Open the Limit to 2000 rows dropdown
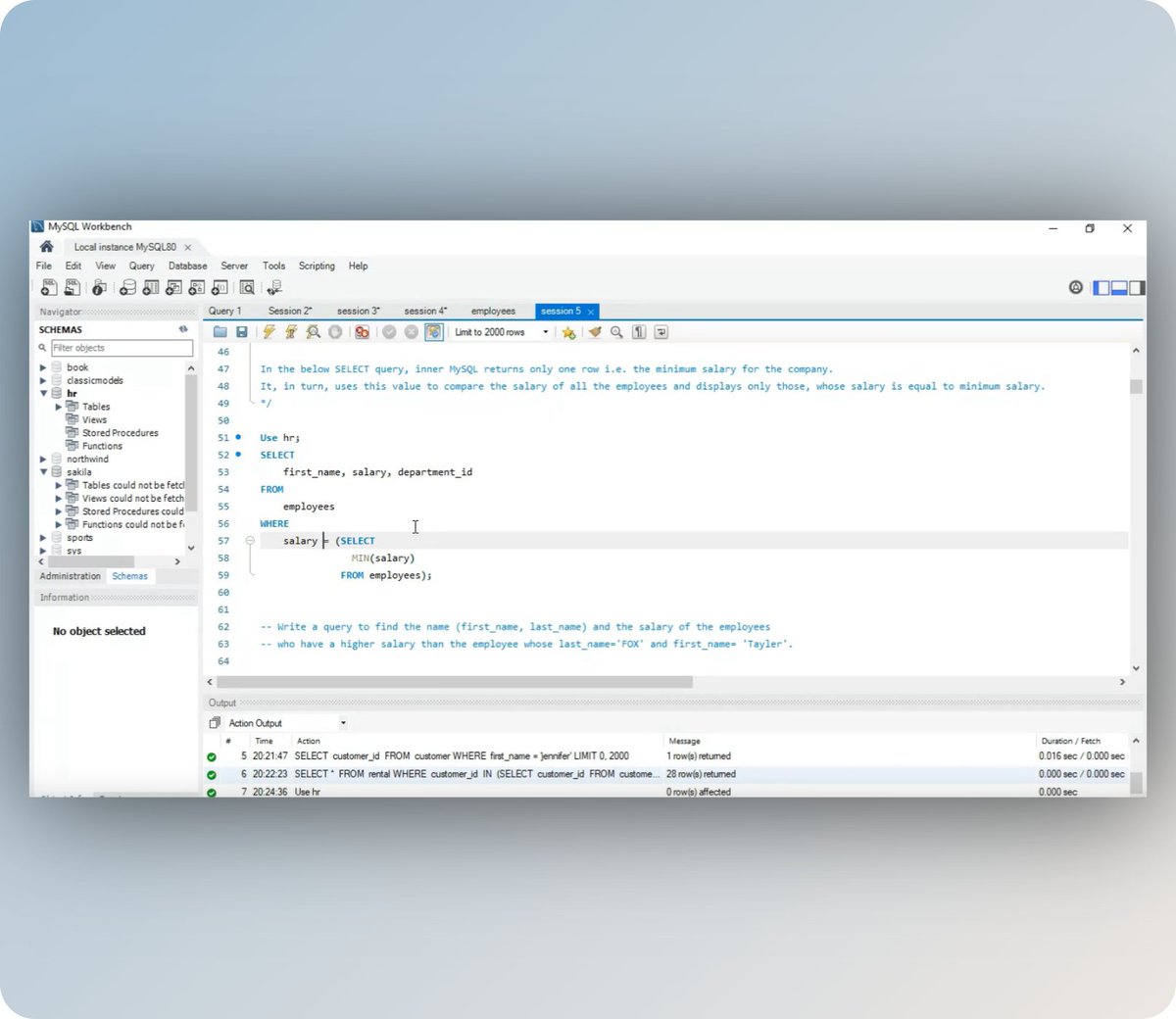This screenshot has width=1176, height=1019. (501, 332)
